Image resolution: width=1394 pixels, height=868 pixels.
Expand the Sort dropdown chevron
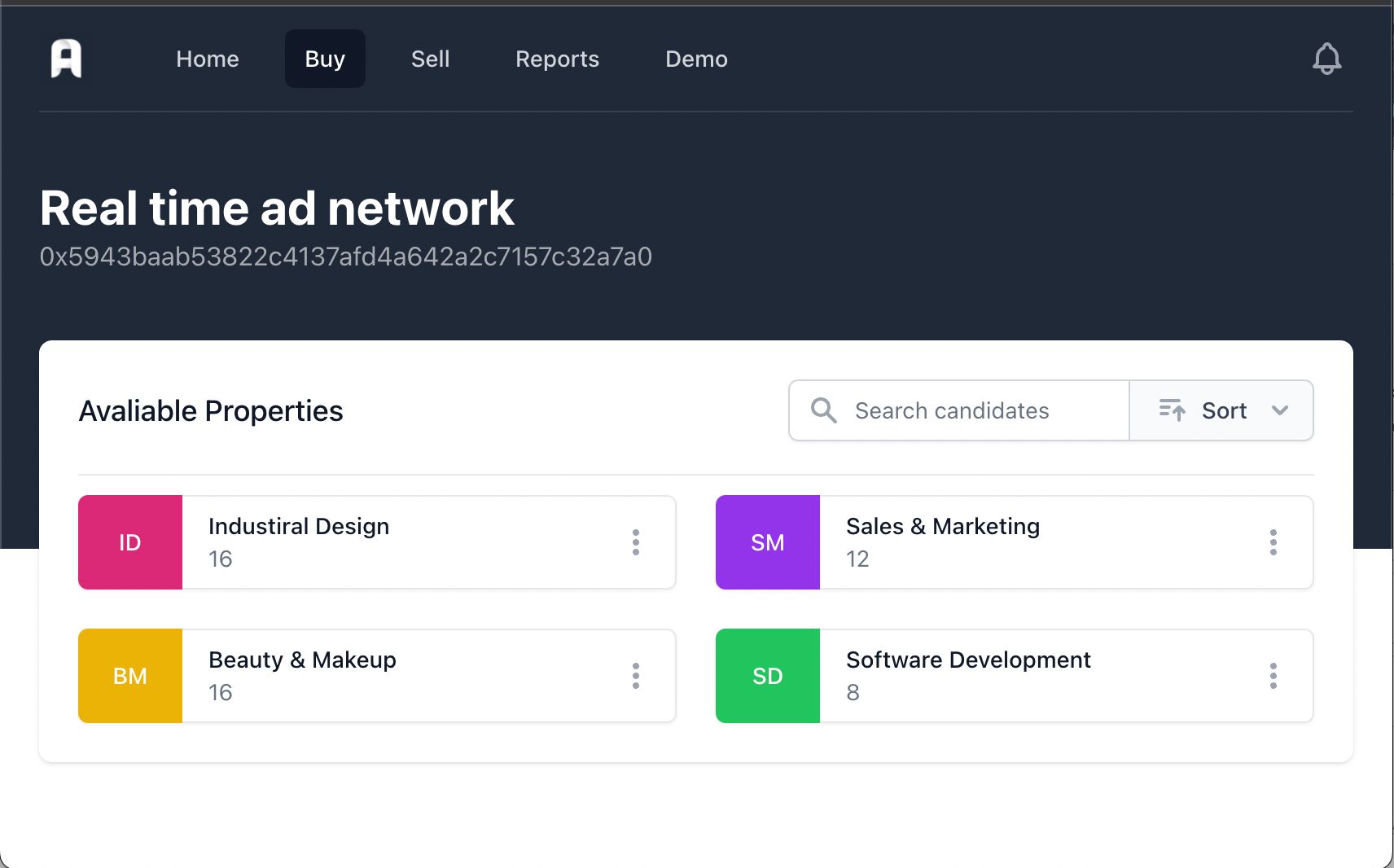coord(1280,410)
